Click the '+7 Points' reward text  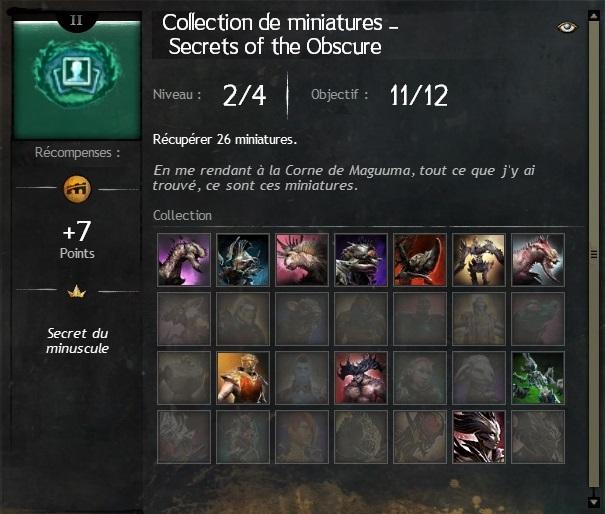(x=77, y=239)
